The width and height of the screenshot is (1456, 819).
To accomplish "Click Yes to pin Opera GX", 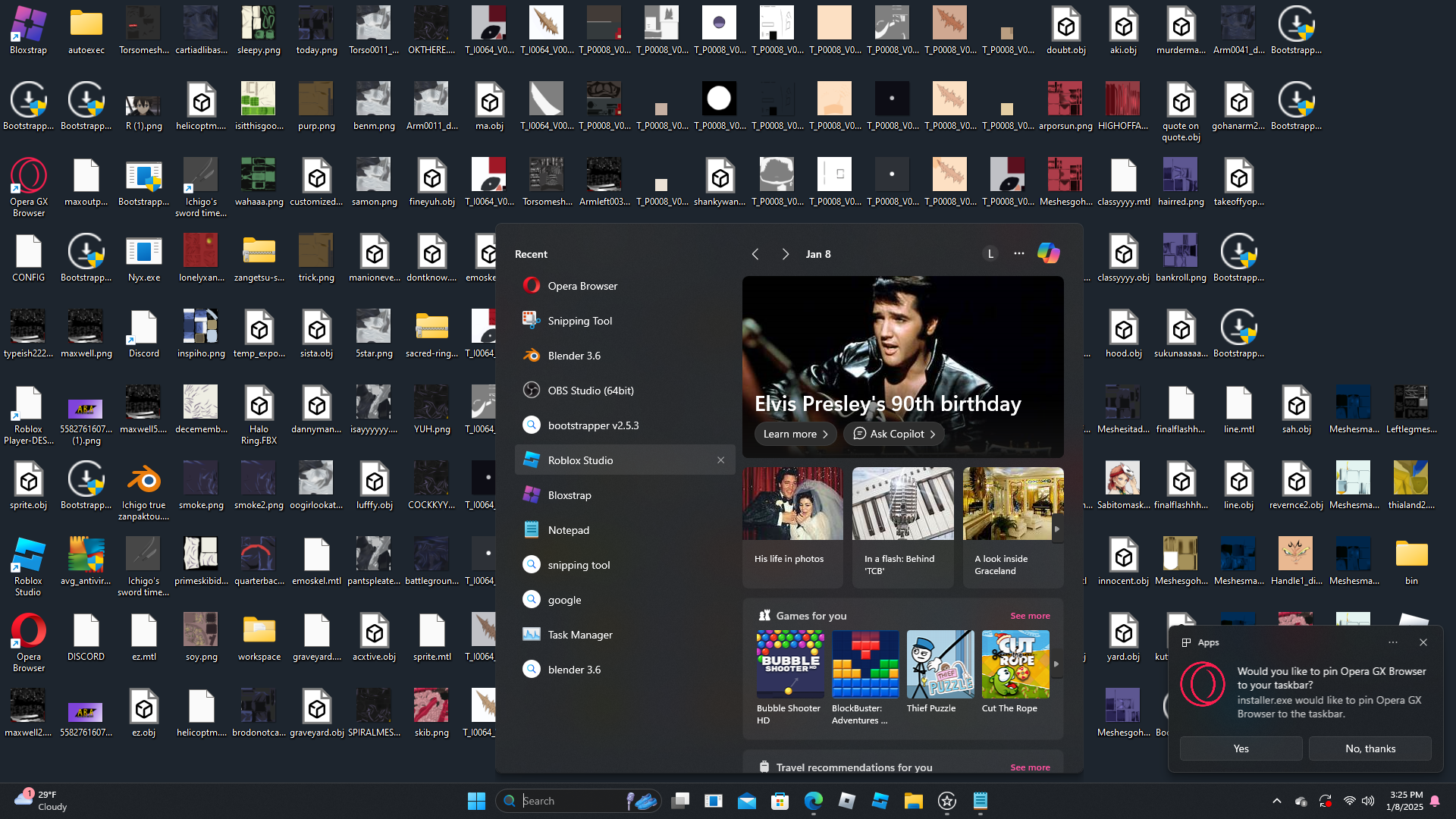I will tap(1241, 748).
